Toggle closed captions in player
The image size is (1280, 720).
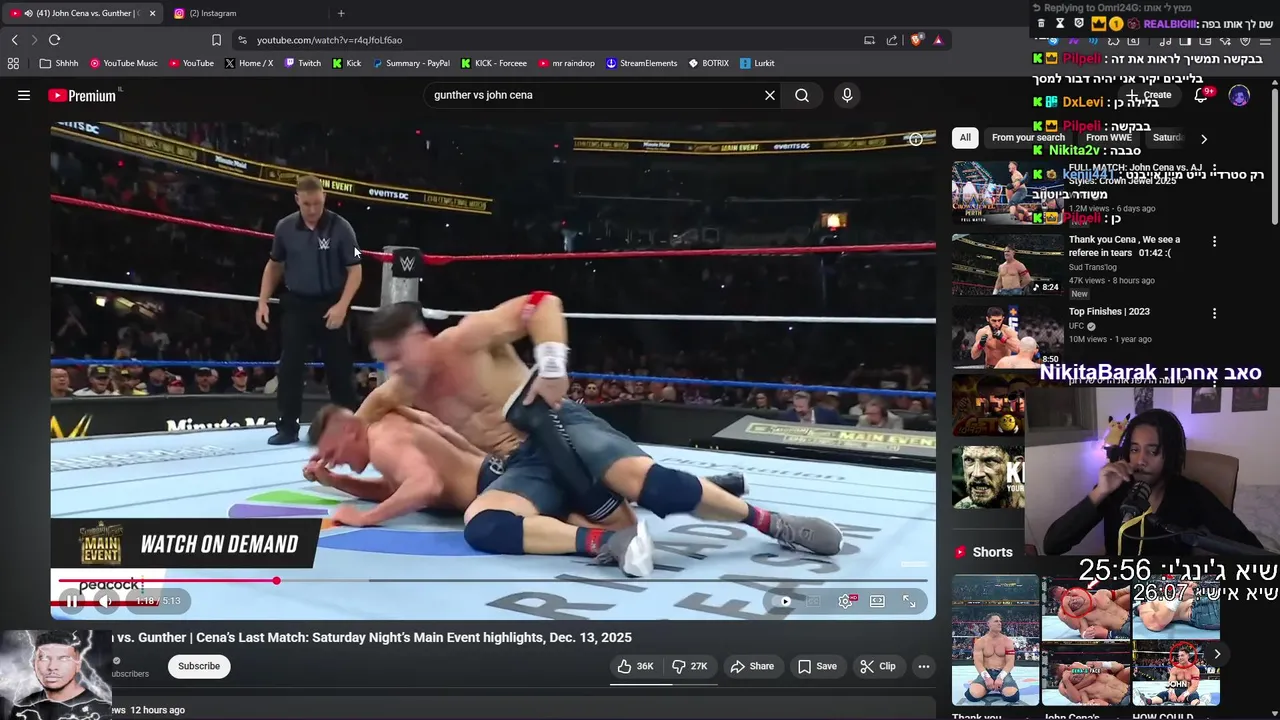[x=814, y=601]
